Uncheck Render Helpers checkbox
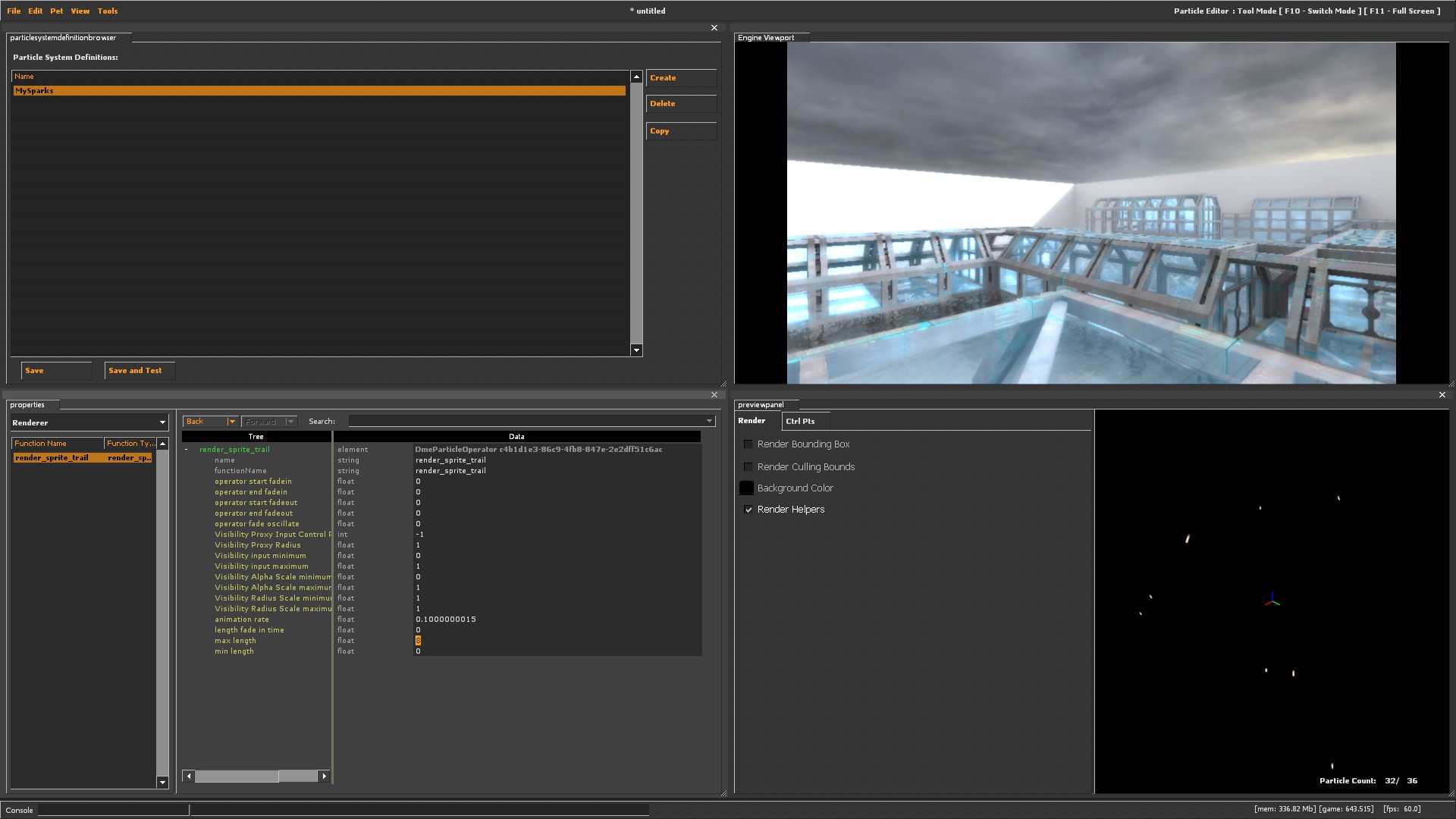Screen dimensions: 1456x819 (x=748, y=510)
